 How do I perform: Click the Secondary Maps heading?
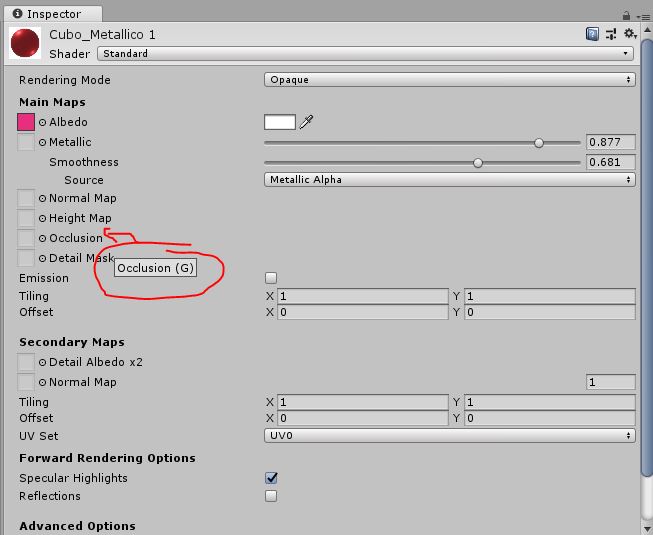coord(72,342)
